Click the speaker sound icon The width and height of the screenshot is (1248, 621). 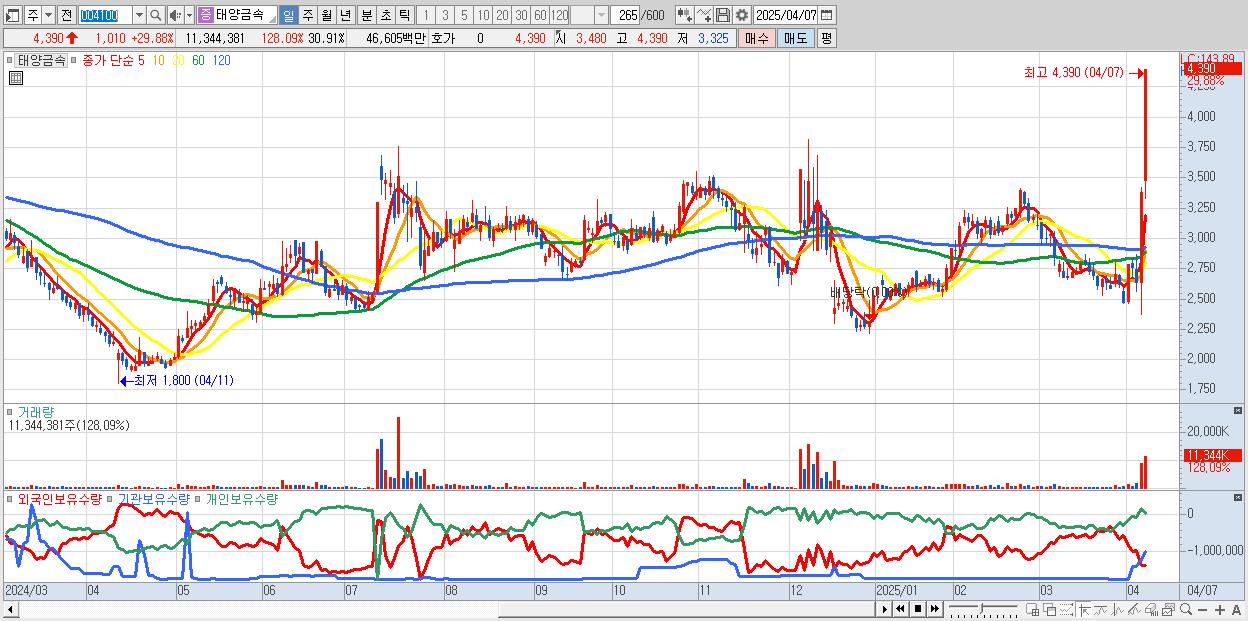pyautogui.click(x=175, y=15)
